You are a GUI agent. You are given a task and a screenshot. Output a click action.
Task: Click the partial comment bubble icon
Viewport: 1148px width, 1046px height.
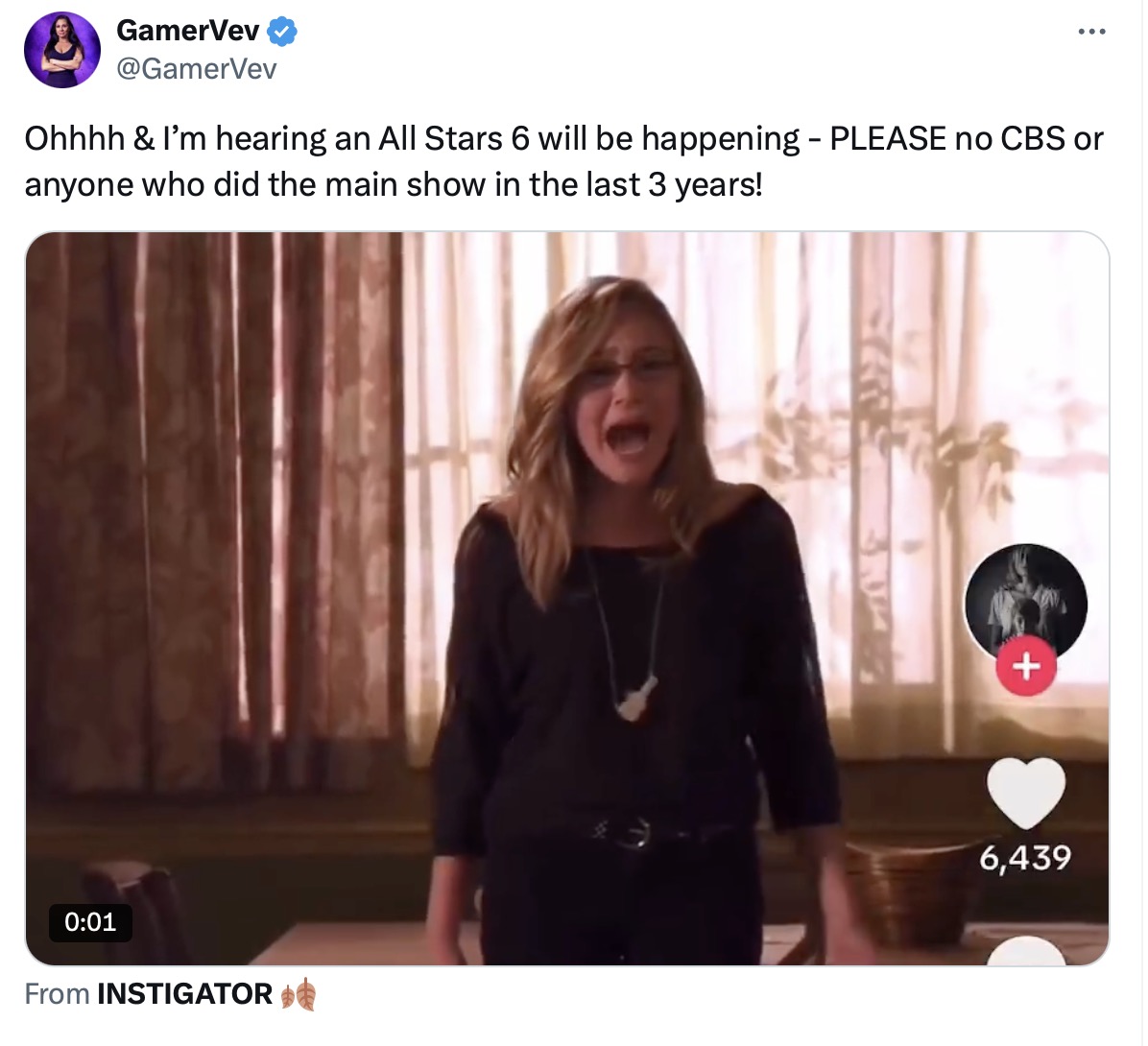(x=1026, y=951)
